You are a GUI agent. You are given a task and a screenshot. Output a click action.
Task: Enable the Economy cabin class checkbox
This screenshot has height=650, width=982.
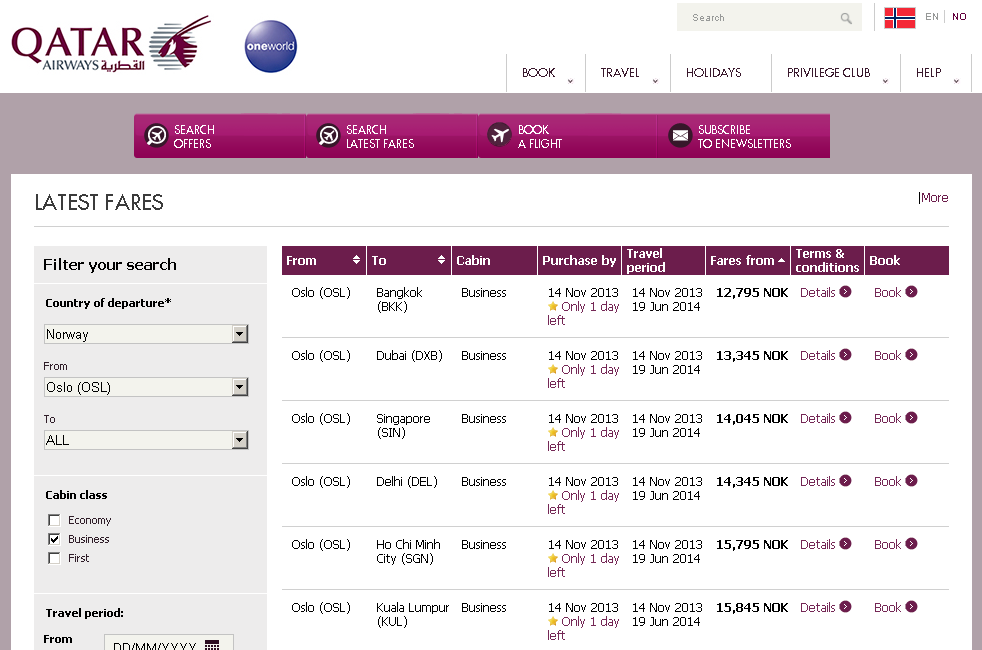coord(54,520)
